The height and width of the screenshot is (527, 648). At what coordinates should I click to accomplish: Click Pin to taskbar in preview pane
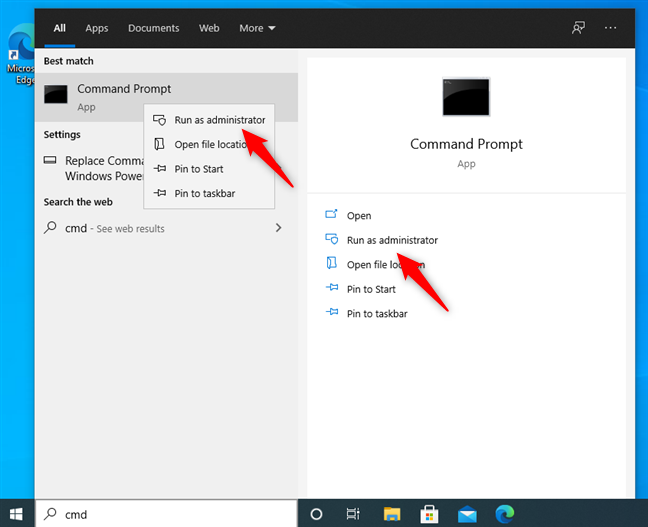(x=377, y=313)
